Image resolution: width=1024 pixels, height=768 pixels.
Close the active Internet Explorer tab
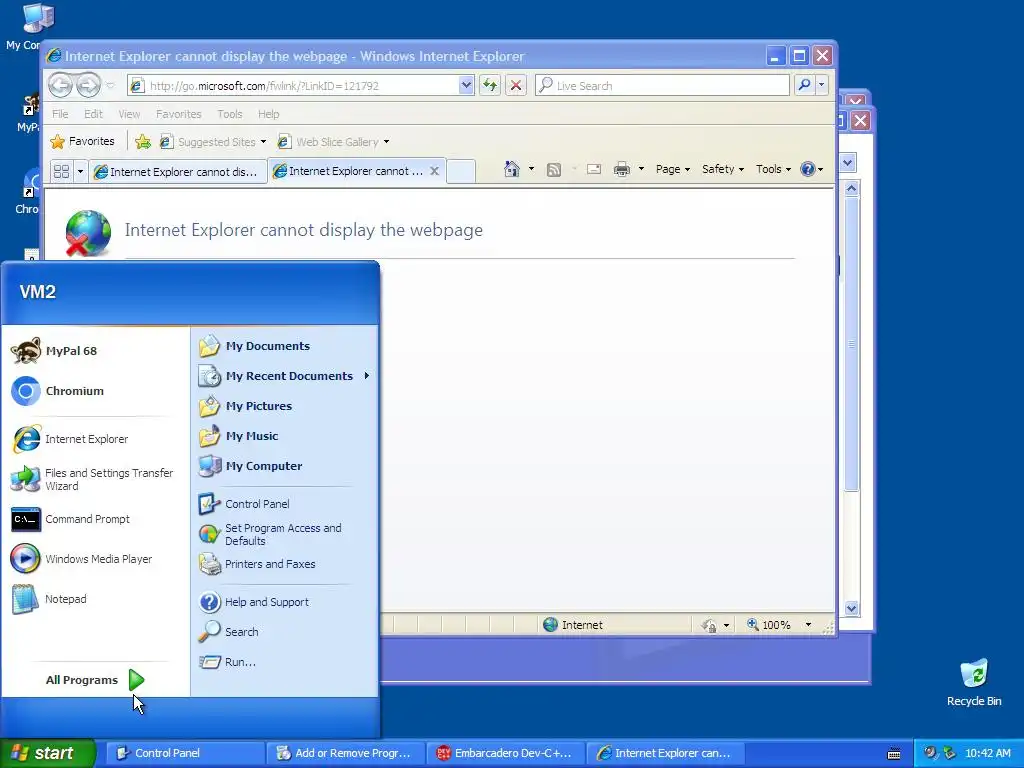(x=434, y=171)
